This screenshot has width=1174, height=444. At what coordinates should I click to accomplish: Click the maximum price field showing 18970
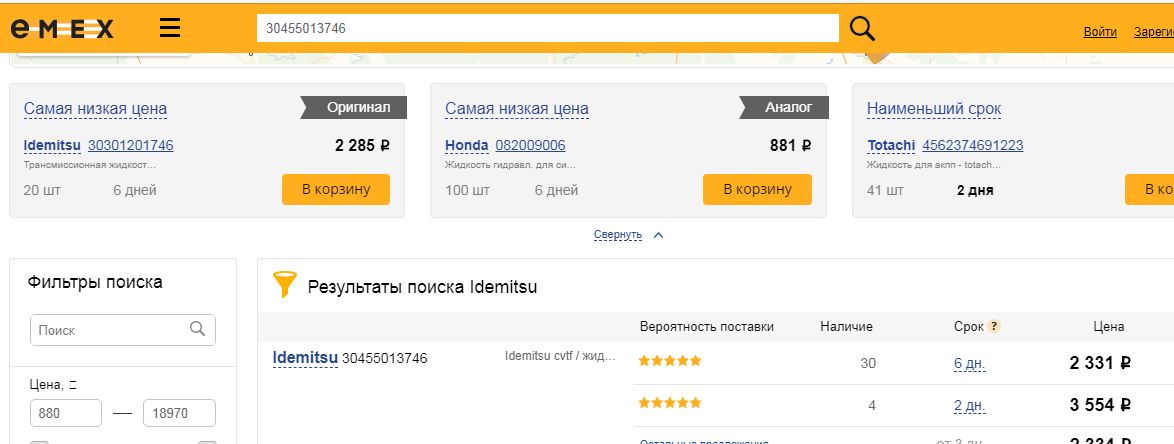click(x=179, y=413)
